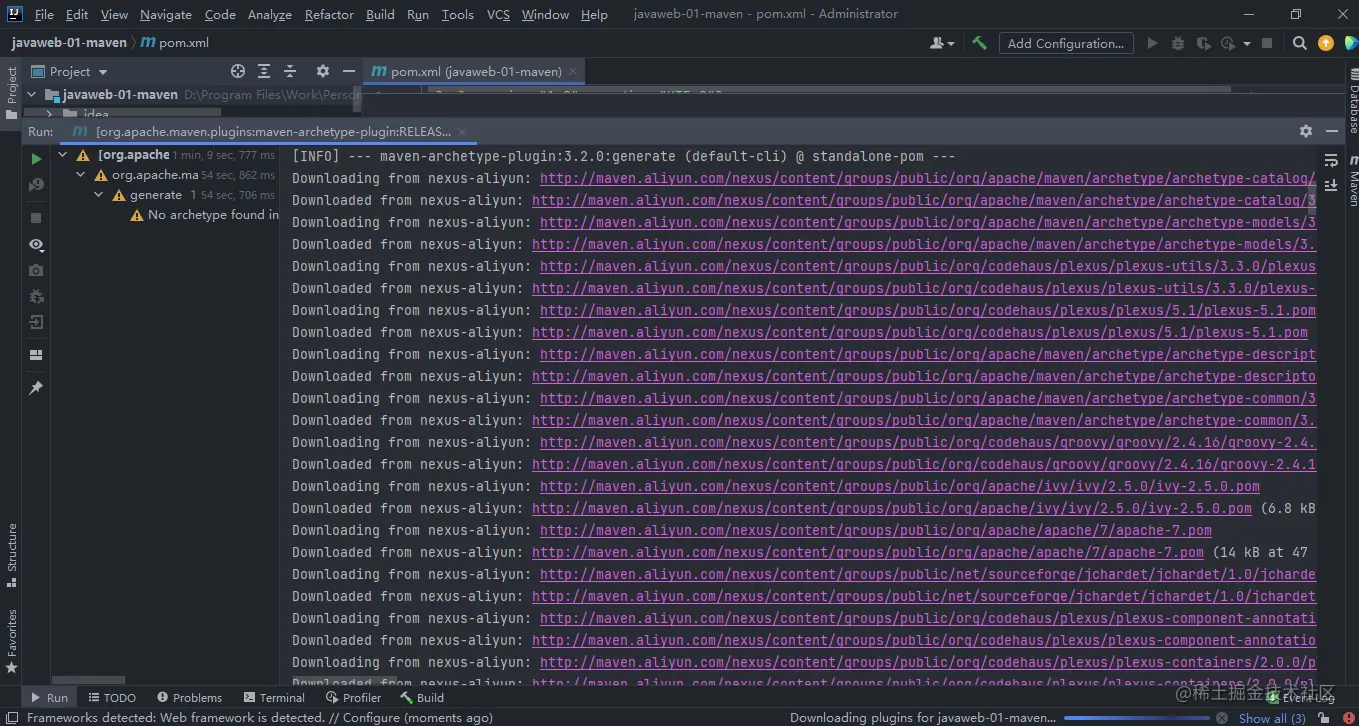
Task: Toggle the pin tab icon in the Run panel
Action: click(x=36, y=388)
